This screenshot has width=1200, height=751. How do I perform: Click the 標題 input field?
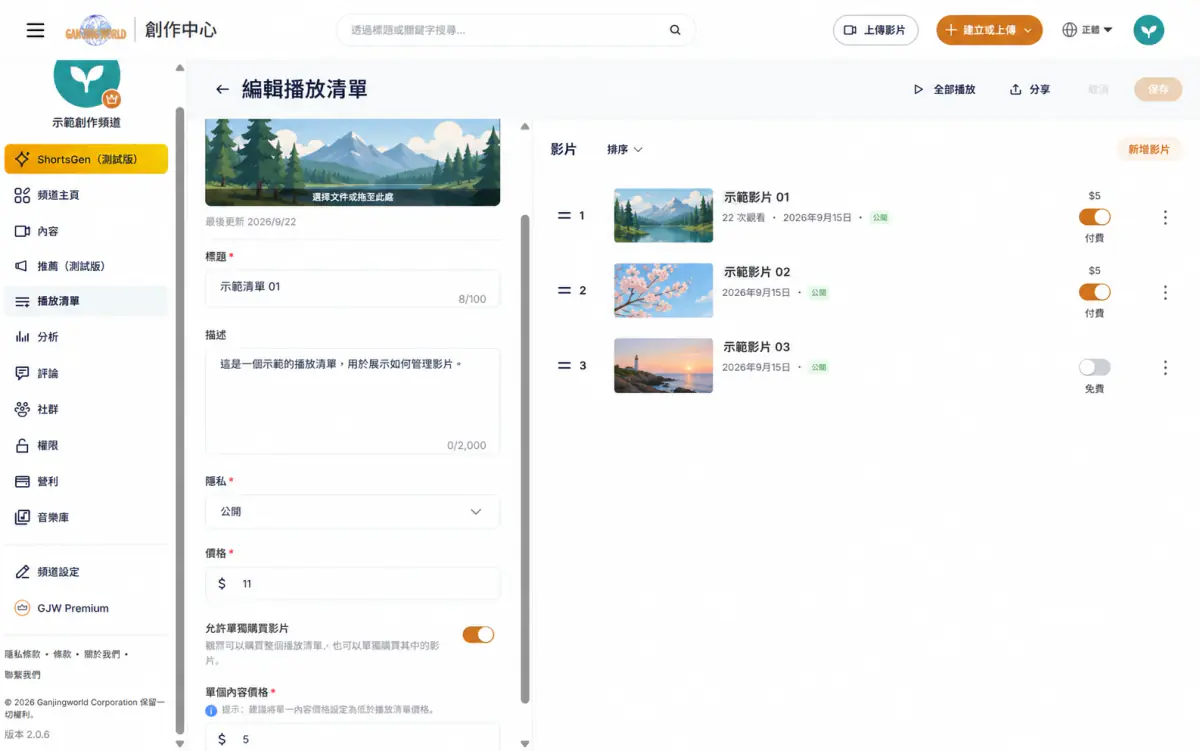pyautogui.click(x=352, y=289)
